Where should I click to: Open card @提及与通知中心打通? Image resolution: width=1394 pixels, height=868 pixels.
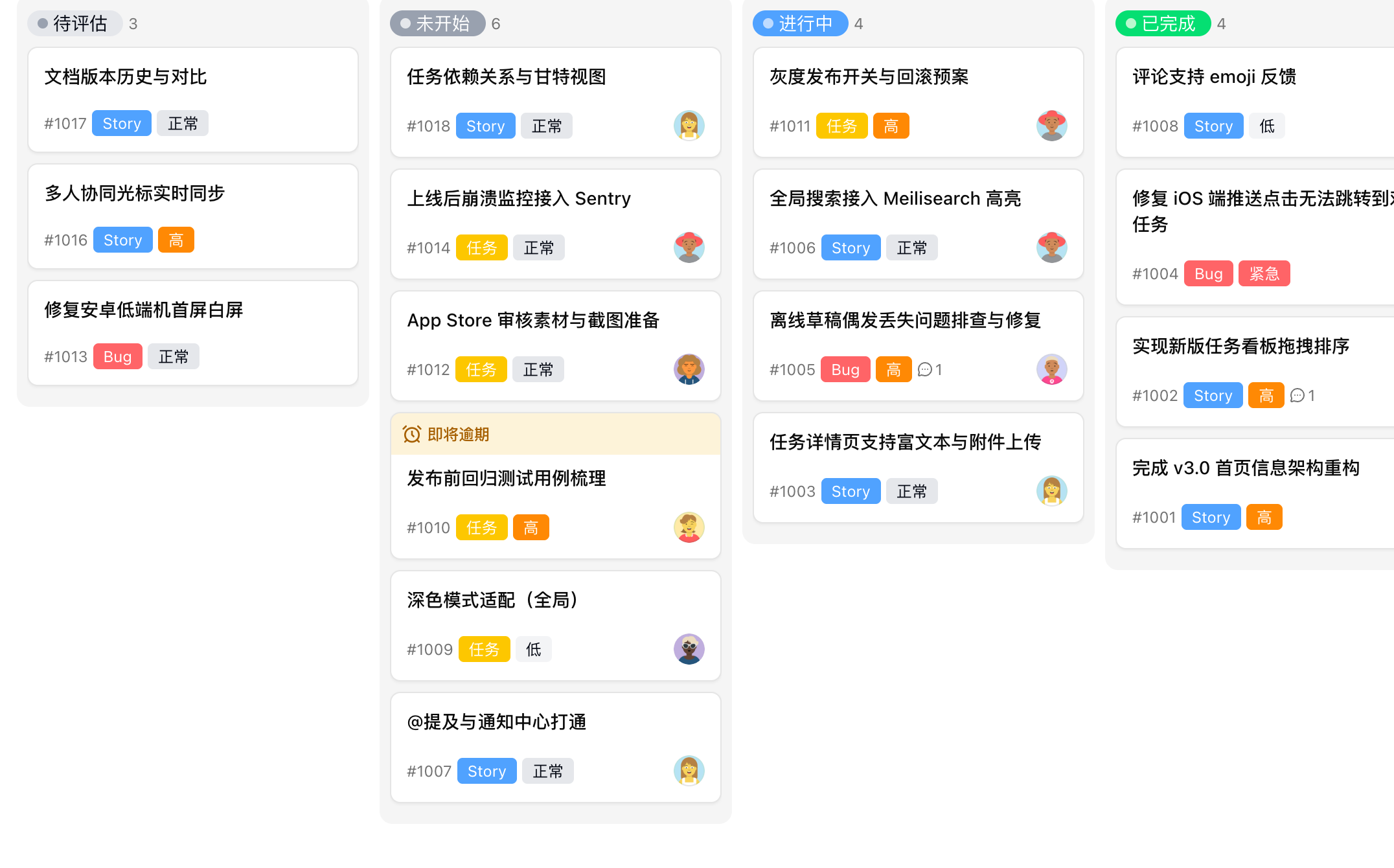556,748
